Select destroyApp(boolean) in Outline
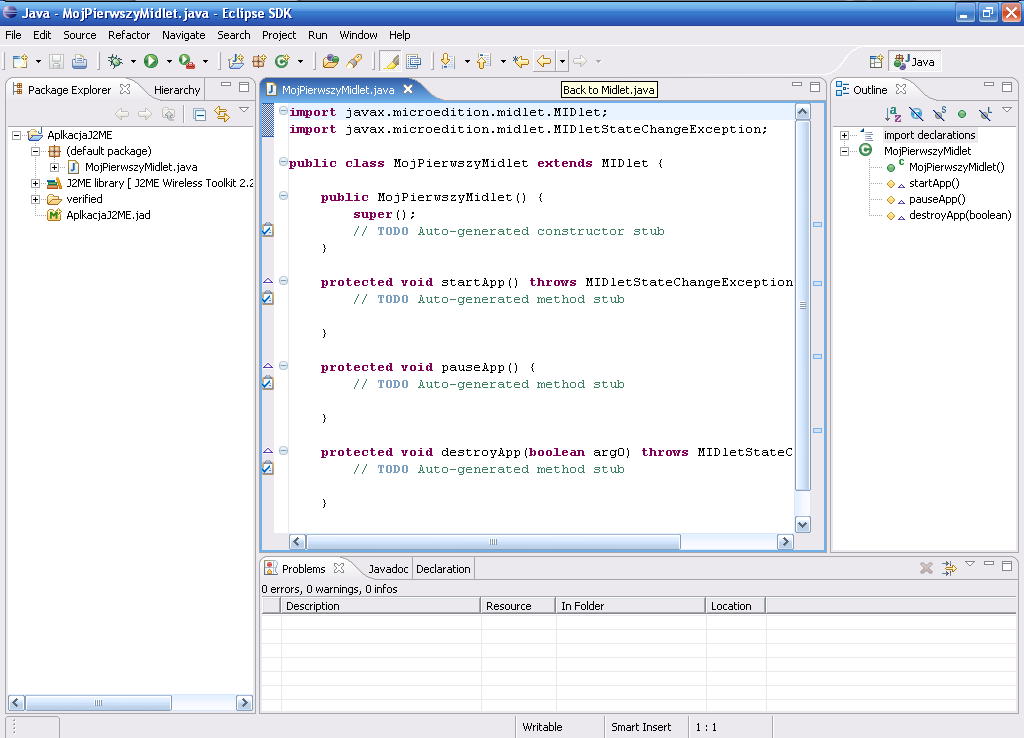 click(960, 216)
